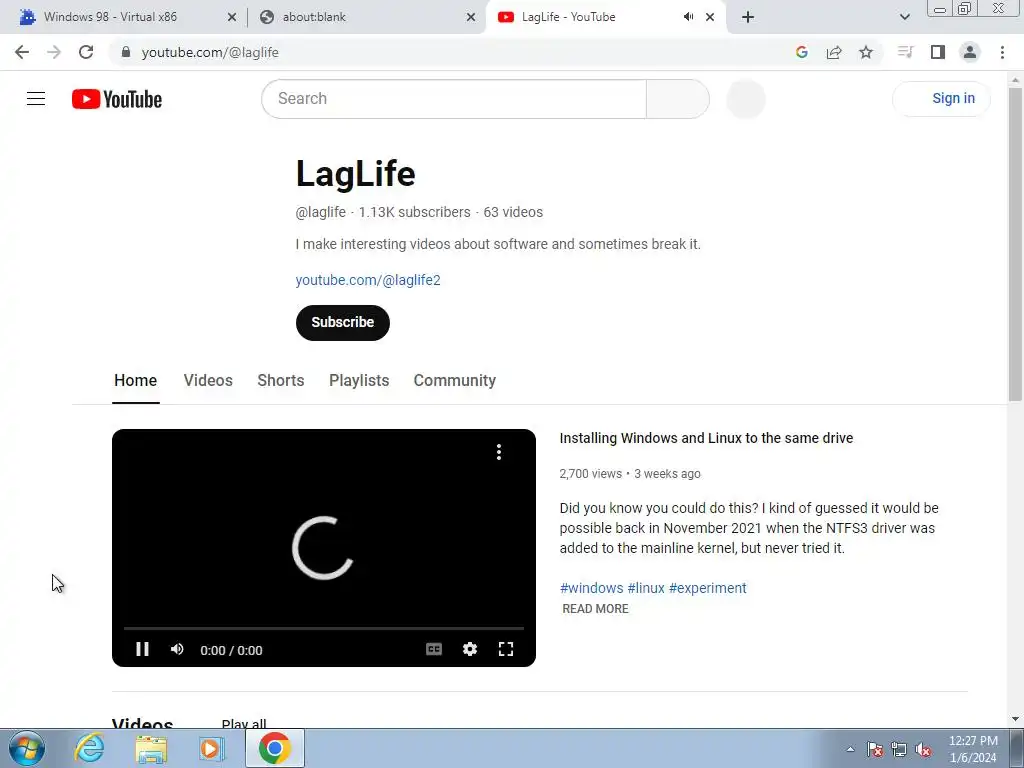Click the channel description text
Screen dimensions: 1024x768
click(x=498, y=244)
